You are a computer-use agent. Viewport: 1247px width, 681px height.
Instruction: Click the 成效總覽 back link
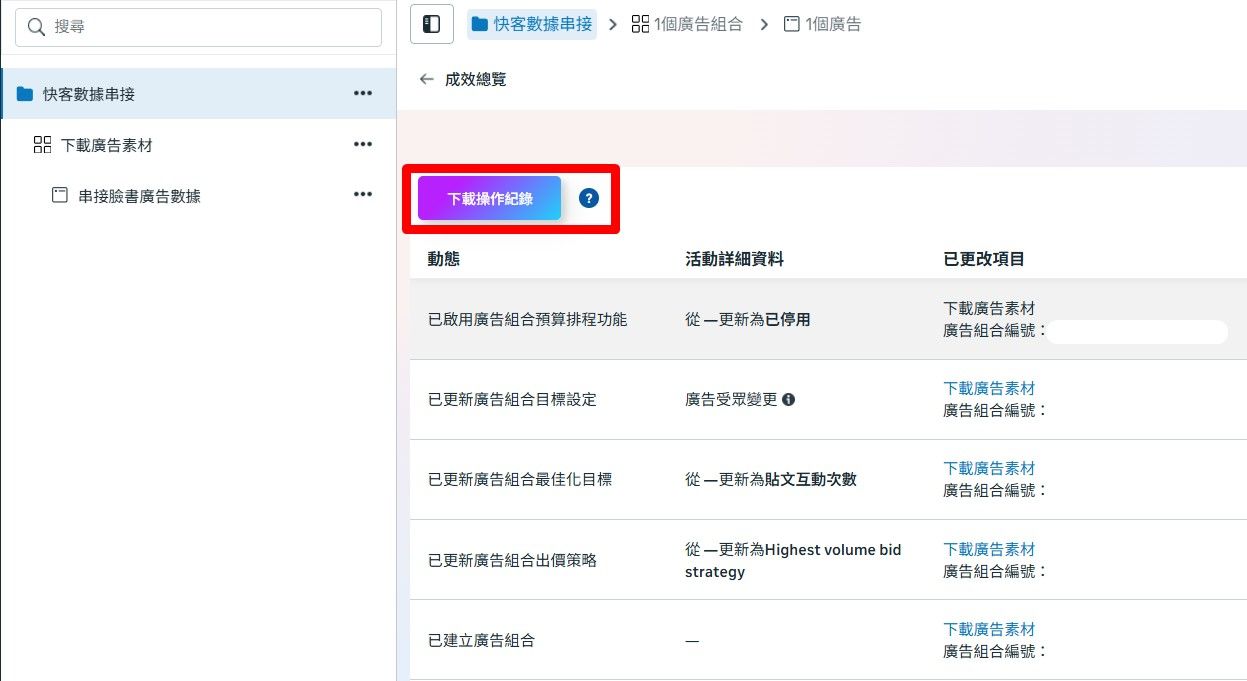[476, 79]
